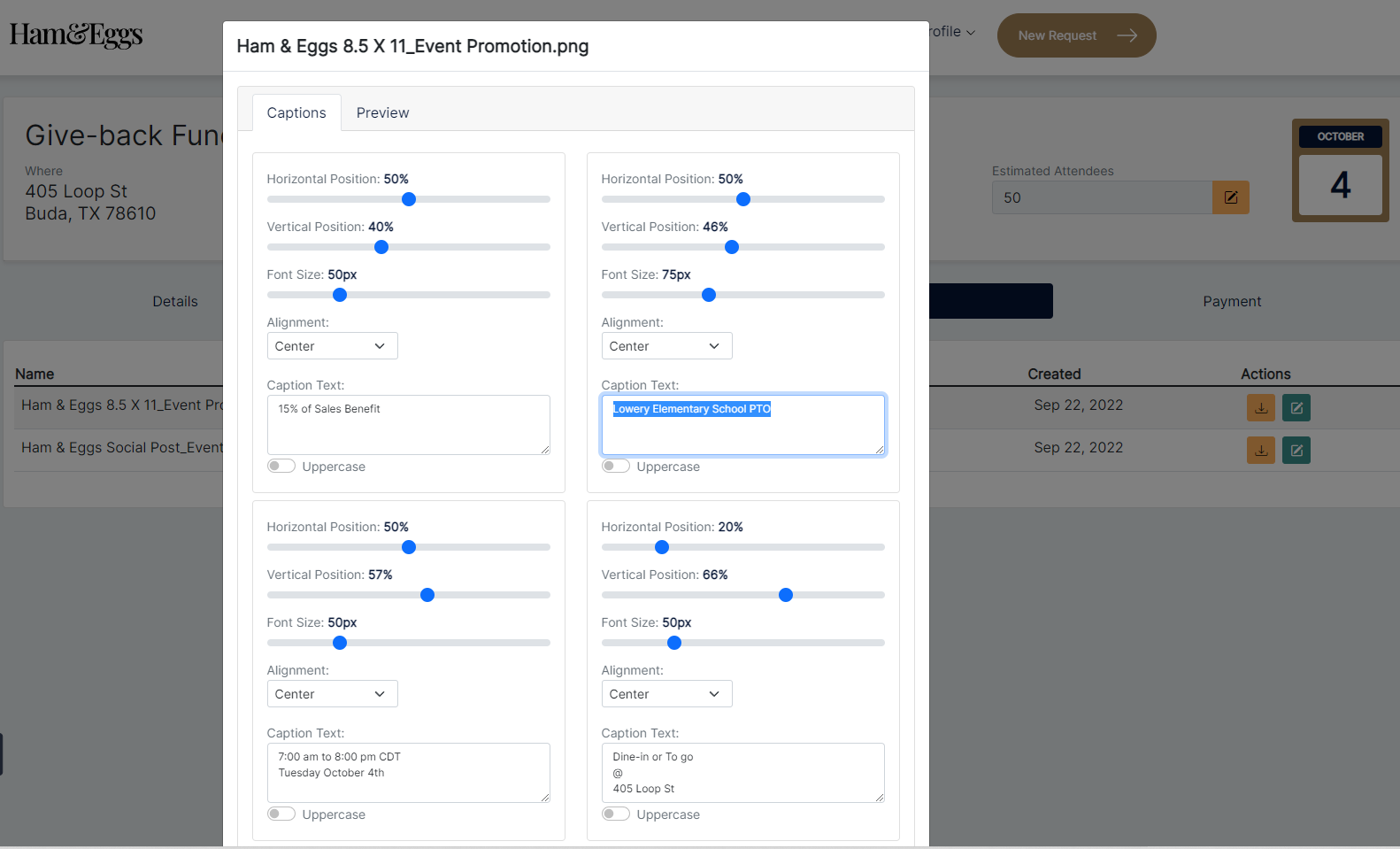Edit the Social Post_Event row
Image resolution: width=1400 pixels, height=849 pixels.
(x=1296, y=451)
